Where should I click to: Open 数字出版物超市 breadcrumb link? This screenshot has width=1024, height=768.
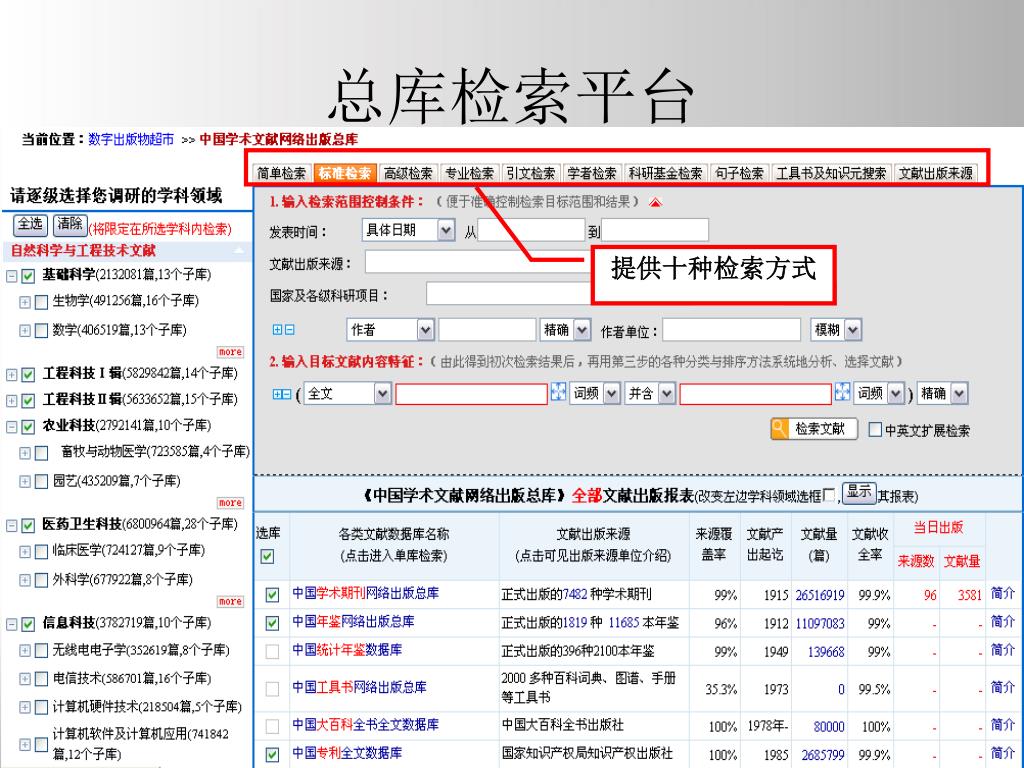(131, 139)
